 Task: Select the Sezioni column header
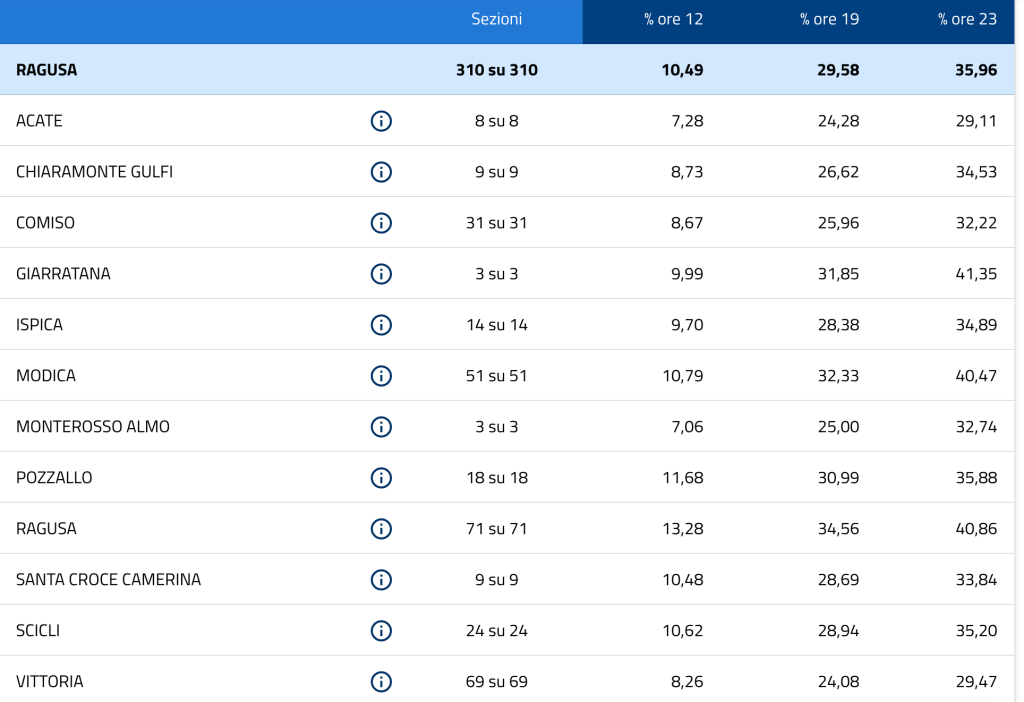point(496,20)
